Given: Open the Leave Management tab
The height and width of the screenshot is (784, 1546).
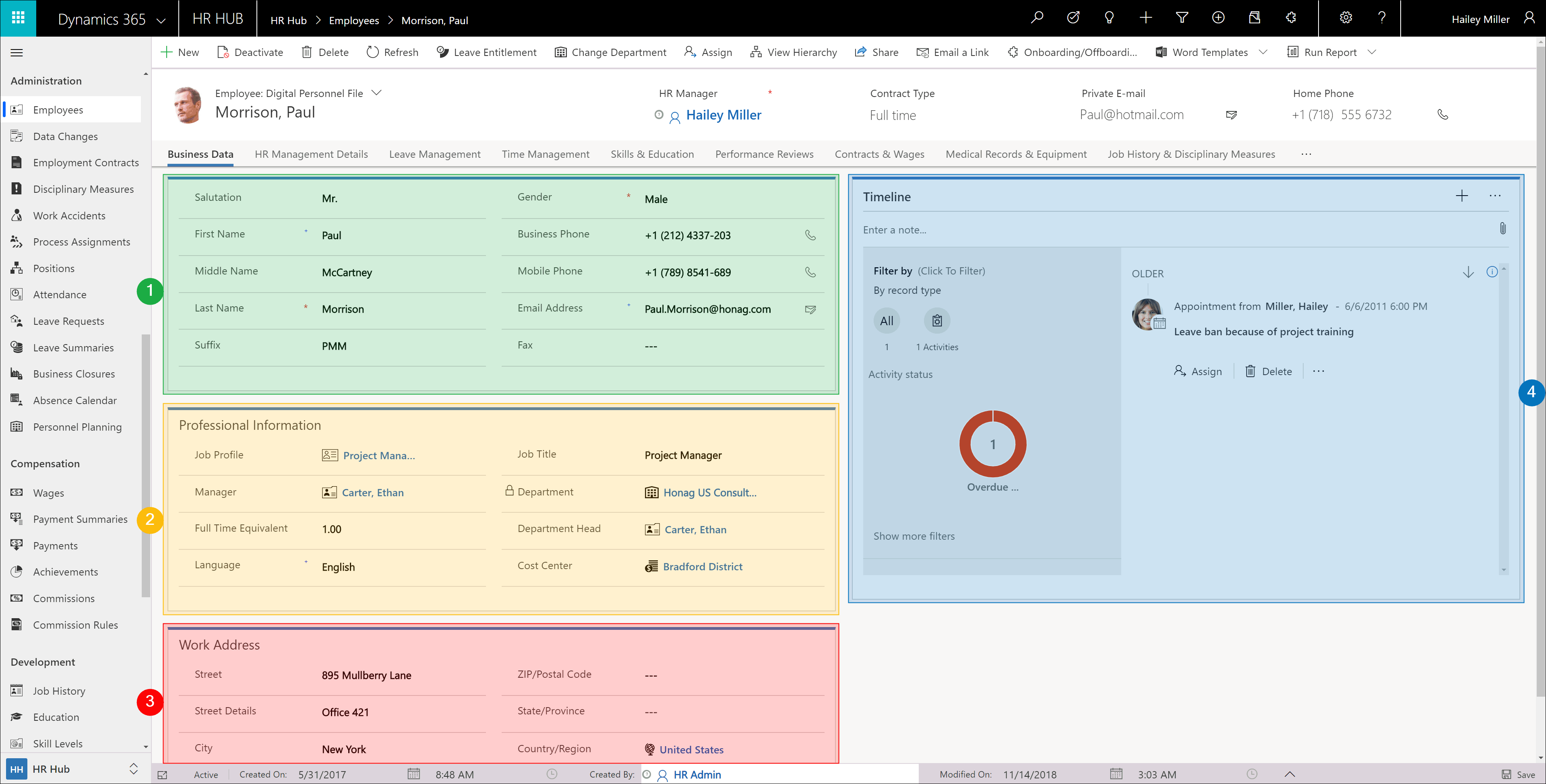Looking at the screenshot, I should pyautogui.click(x=434, y=154).
